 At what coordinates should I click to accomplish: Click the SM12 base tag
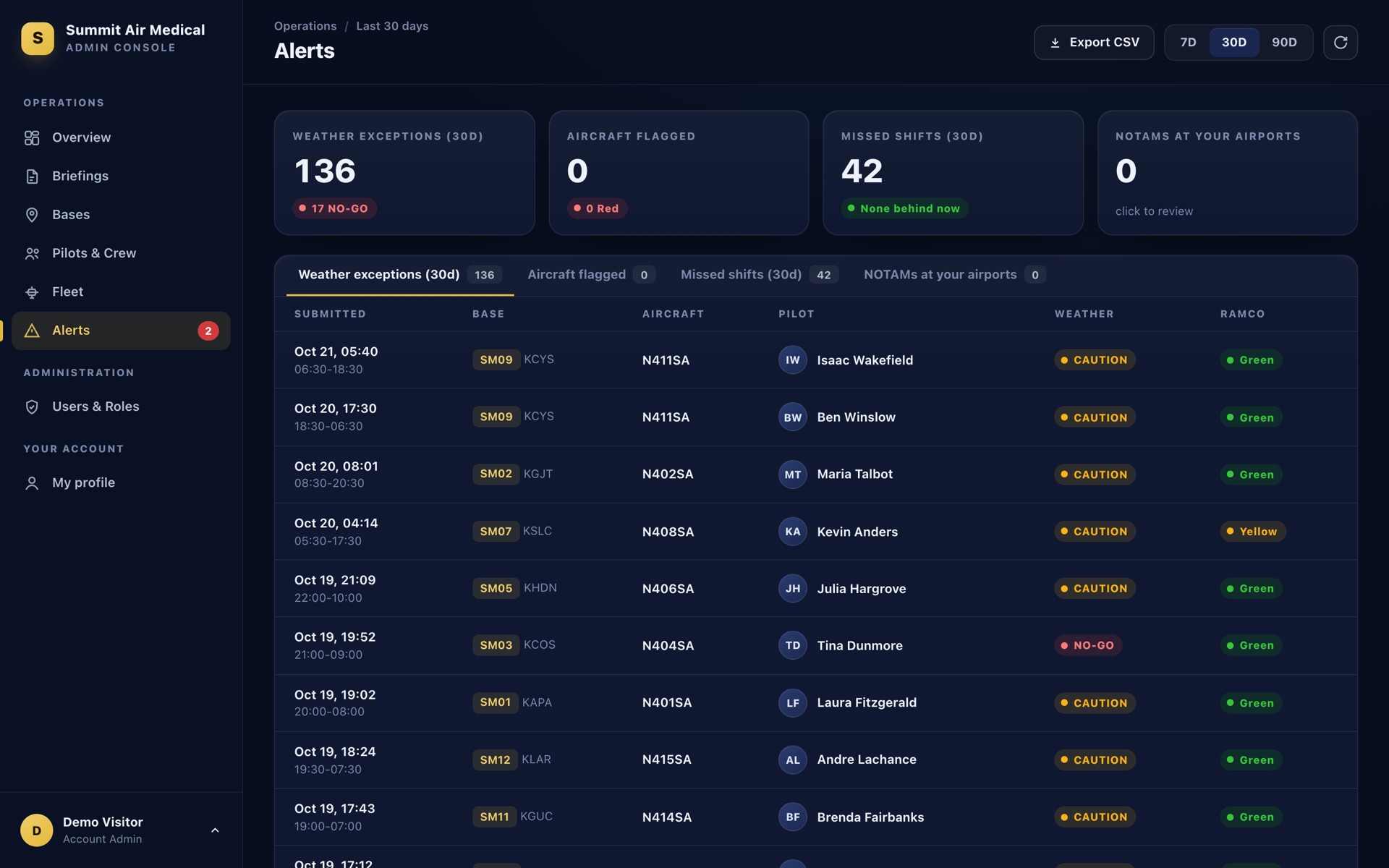point(495,759)
